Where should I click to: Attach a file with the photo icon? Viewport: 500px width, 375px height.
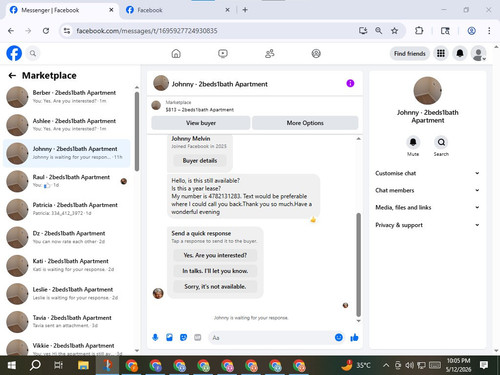(x=169, y=338)
